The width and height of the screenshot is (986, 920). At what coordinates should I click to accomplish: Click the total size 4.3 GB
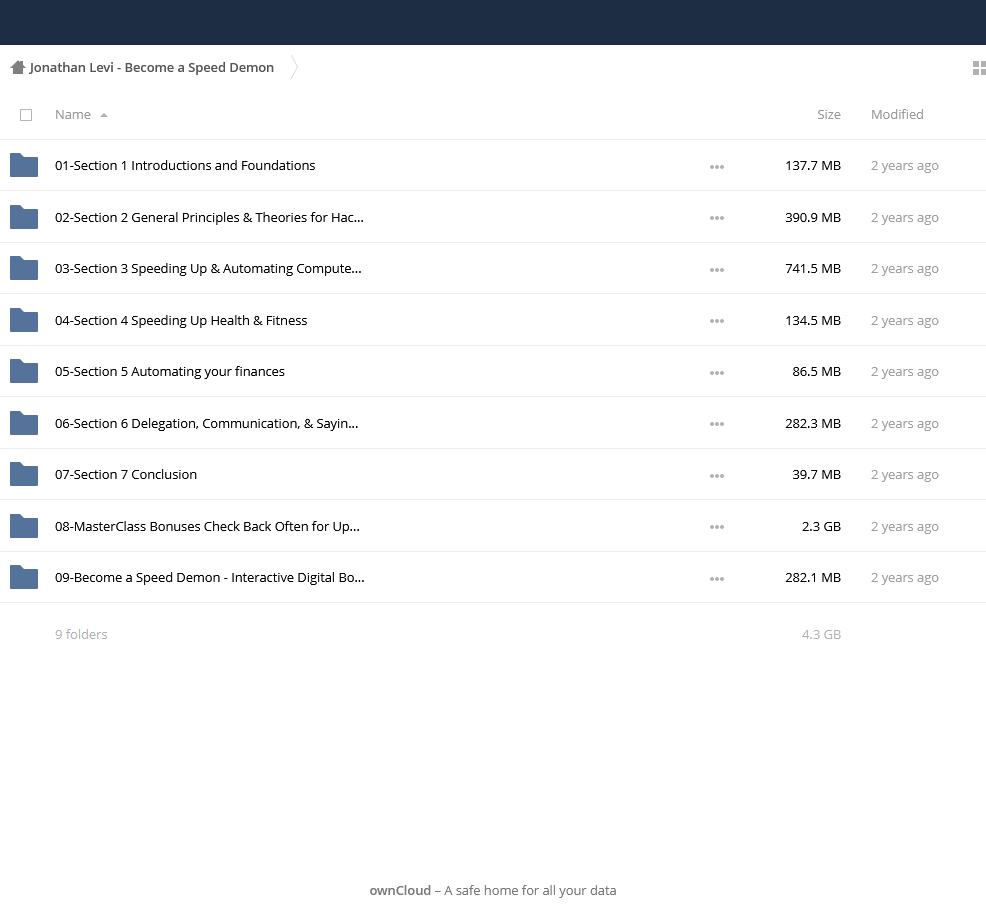point(821,635)
